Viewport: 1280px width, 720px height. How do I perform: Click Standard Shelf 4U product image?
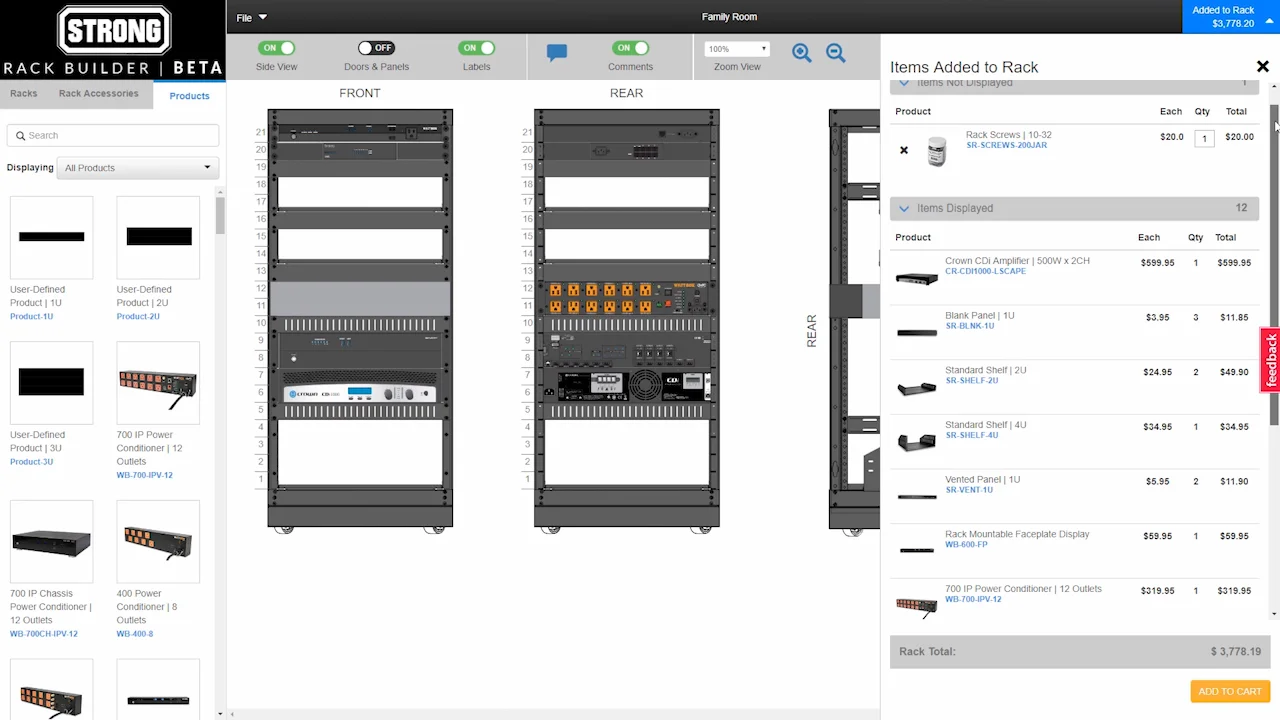(x=917, y=442)
